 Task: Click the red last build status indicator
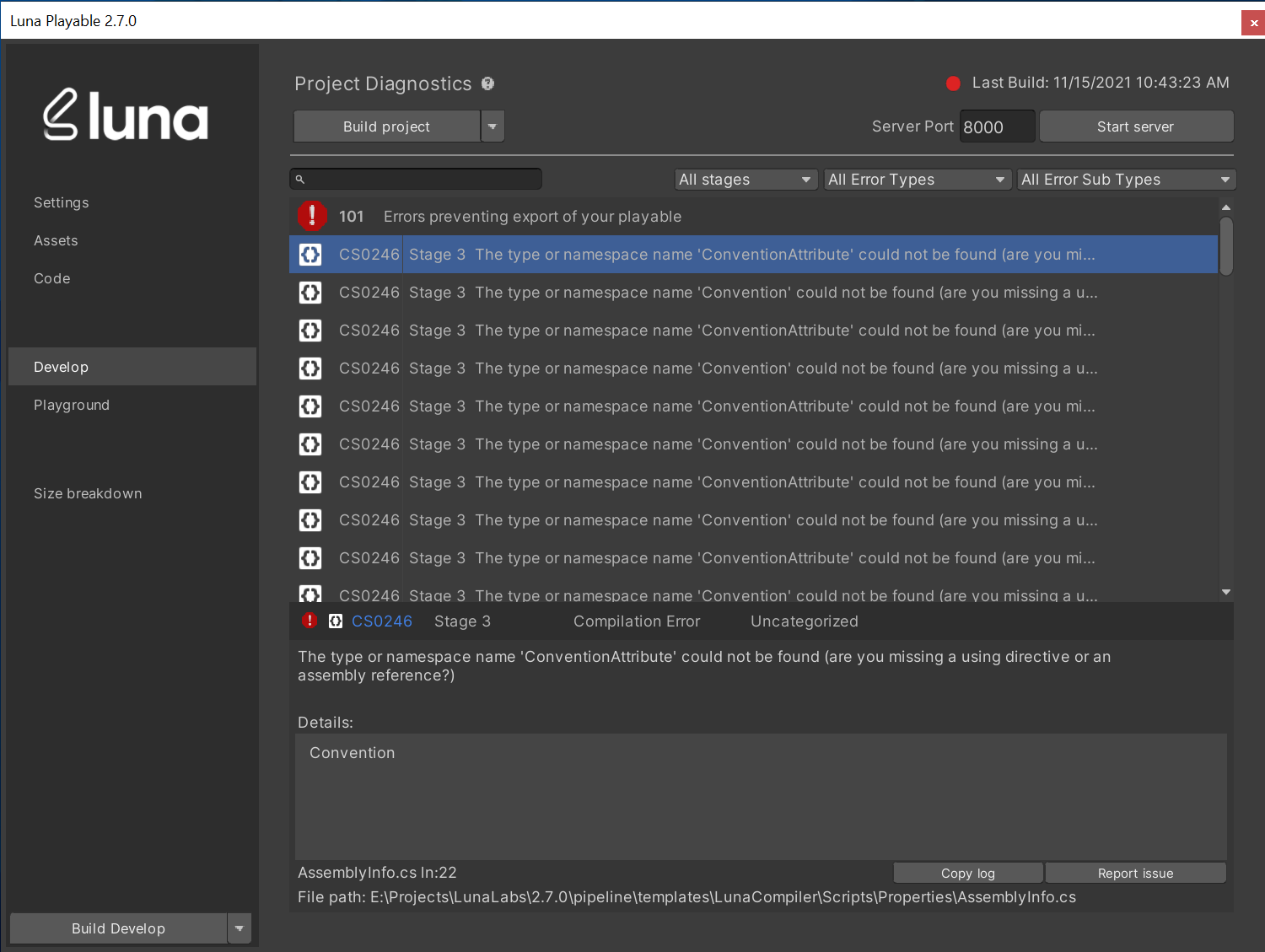pos(954,83)
